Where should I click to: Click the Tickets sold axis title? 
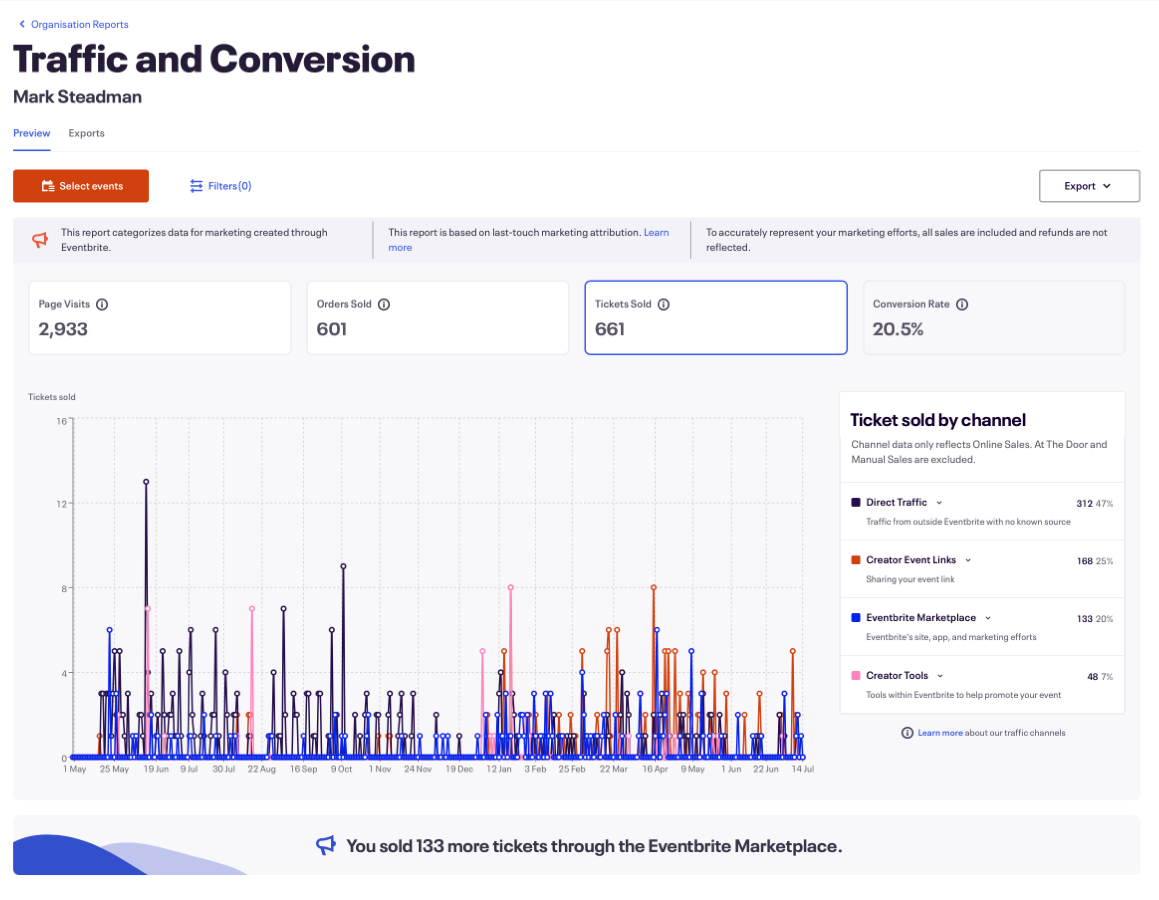pos(52,397)
